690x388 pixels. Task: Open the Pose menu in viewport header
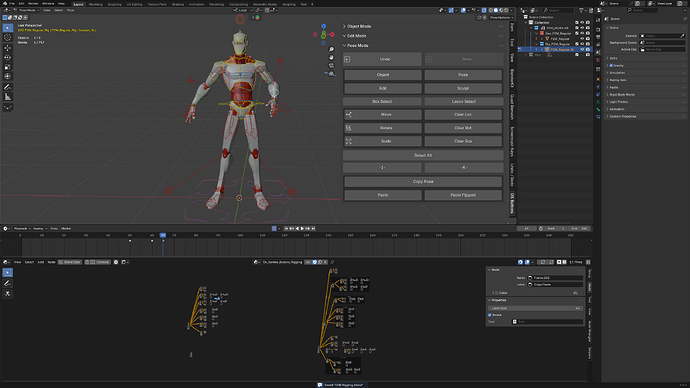70,10
